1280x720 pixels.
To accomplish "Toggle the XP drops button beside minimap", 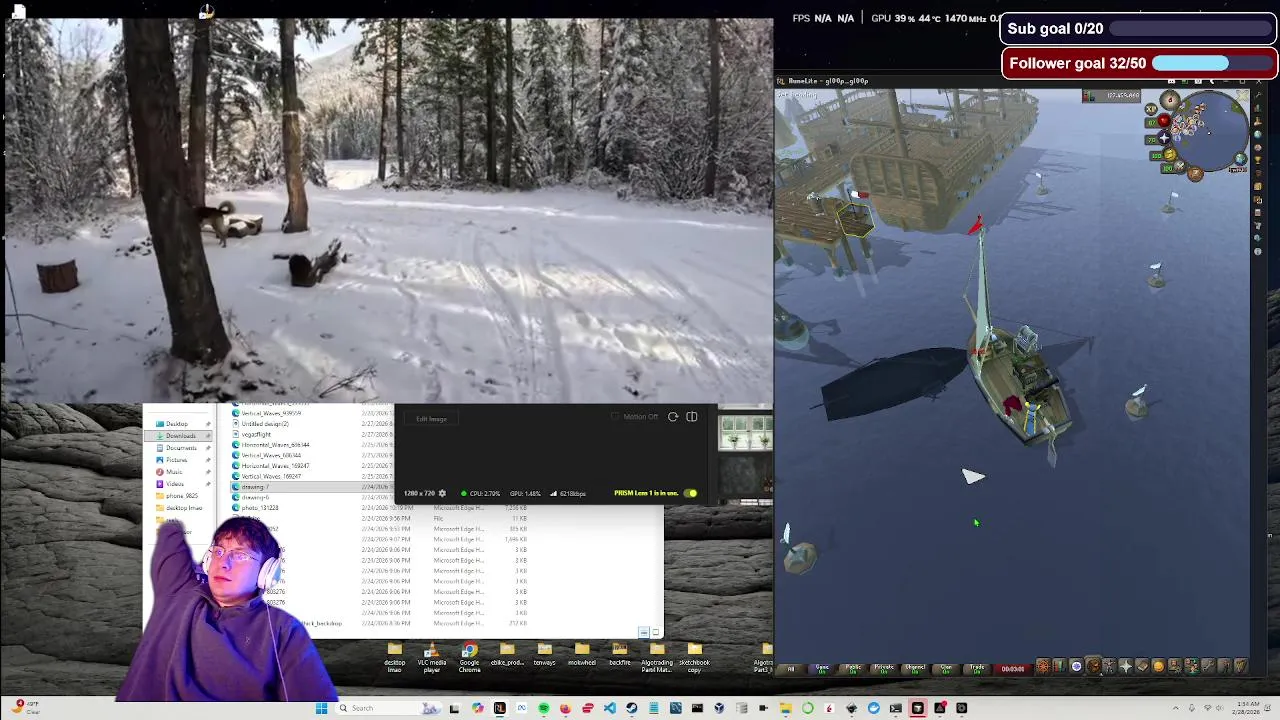I will tap(1151, 109).
